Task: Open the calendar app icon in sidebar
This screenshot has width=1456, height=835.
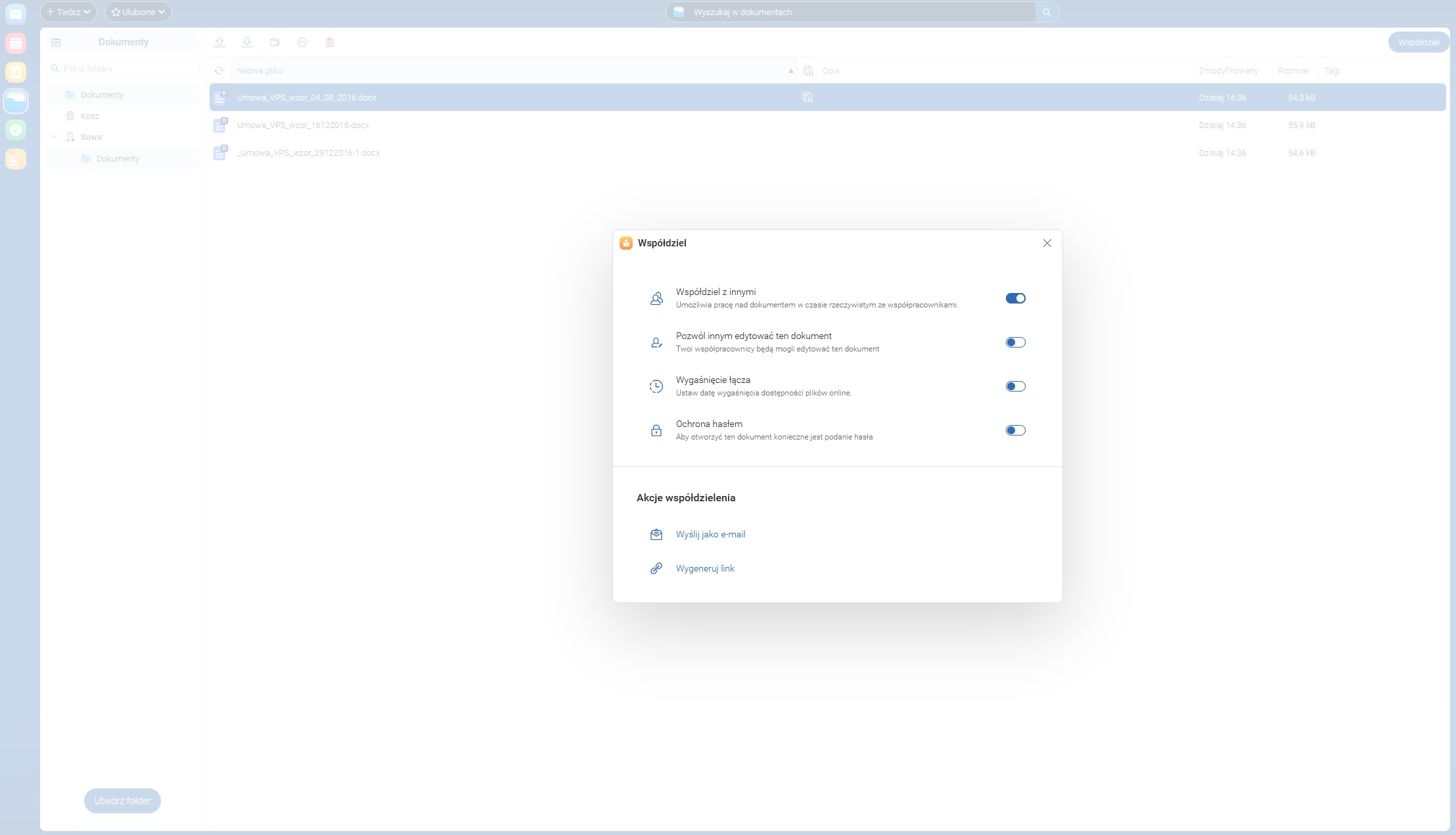Action: [x=16, y=44]
